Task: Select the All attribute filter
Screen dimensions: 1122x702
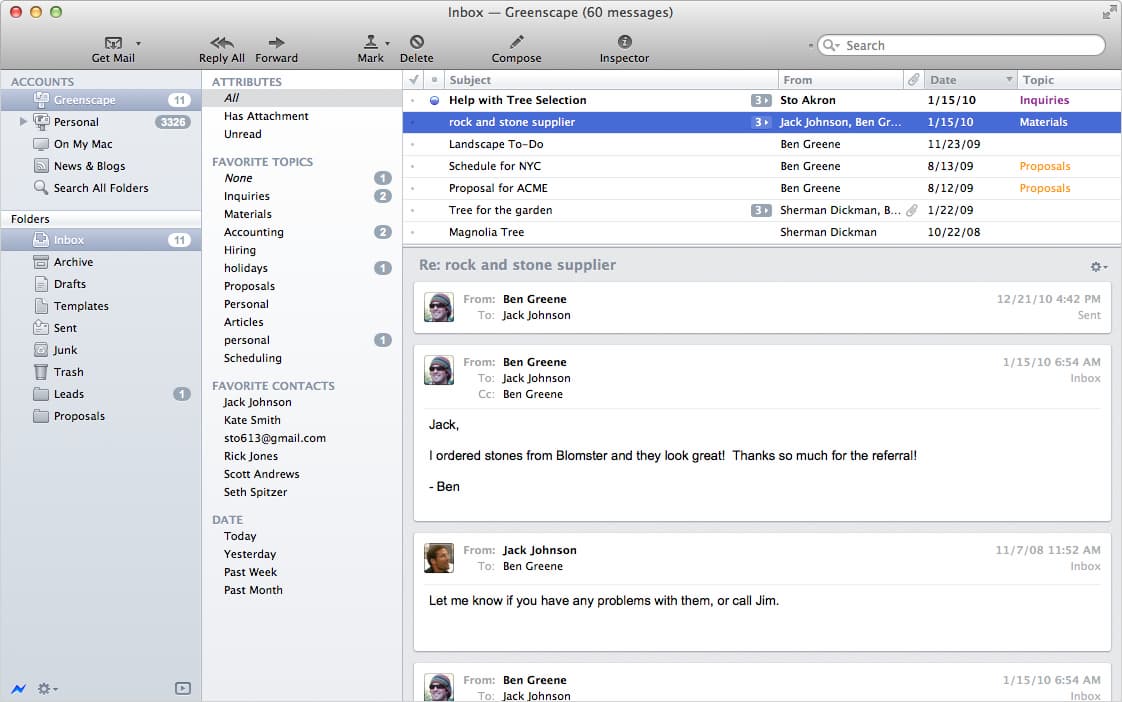Action: click(x=232, y=98)
